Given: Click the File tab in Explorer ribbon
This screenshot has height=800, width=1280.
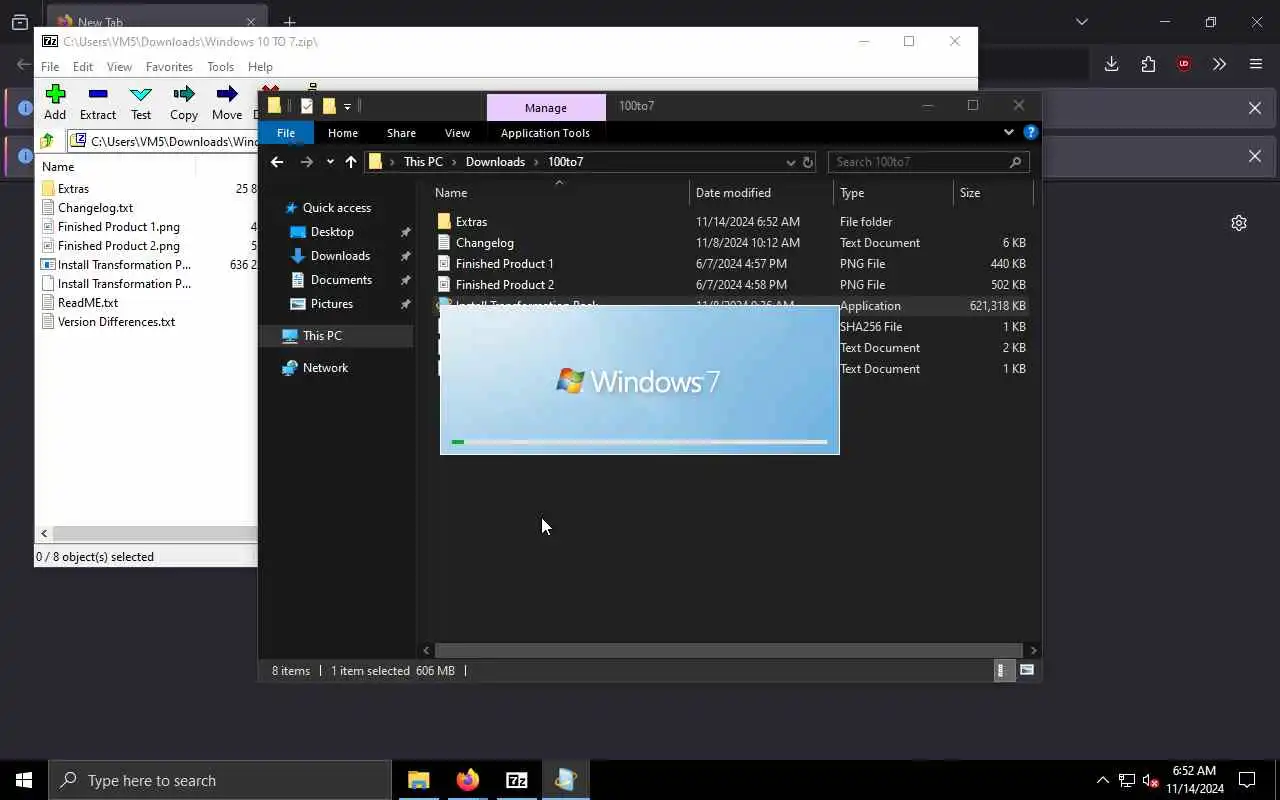Looking at the screenshot, I should pos(286,133).
